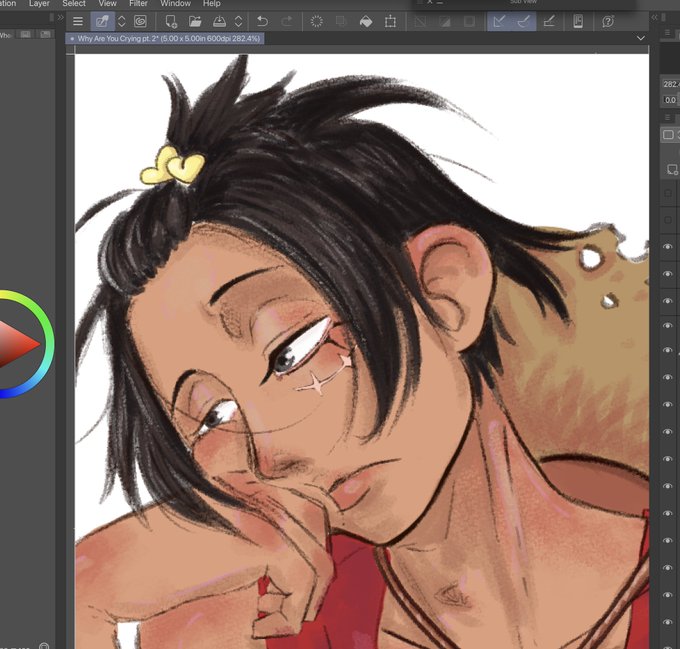
Task: Click the stepper arrows beside CLIP STUDIO icon
Action: 122,21
